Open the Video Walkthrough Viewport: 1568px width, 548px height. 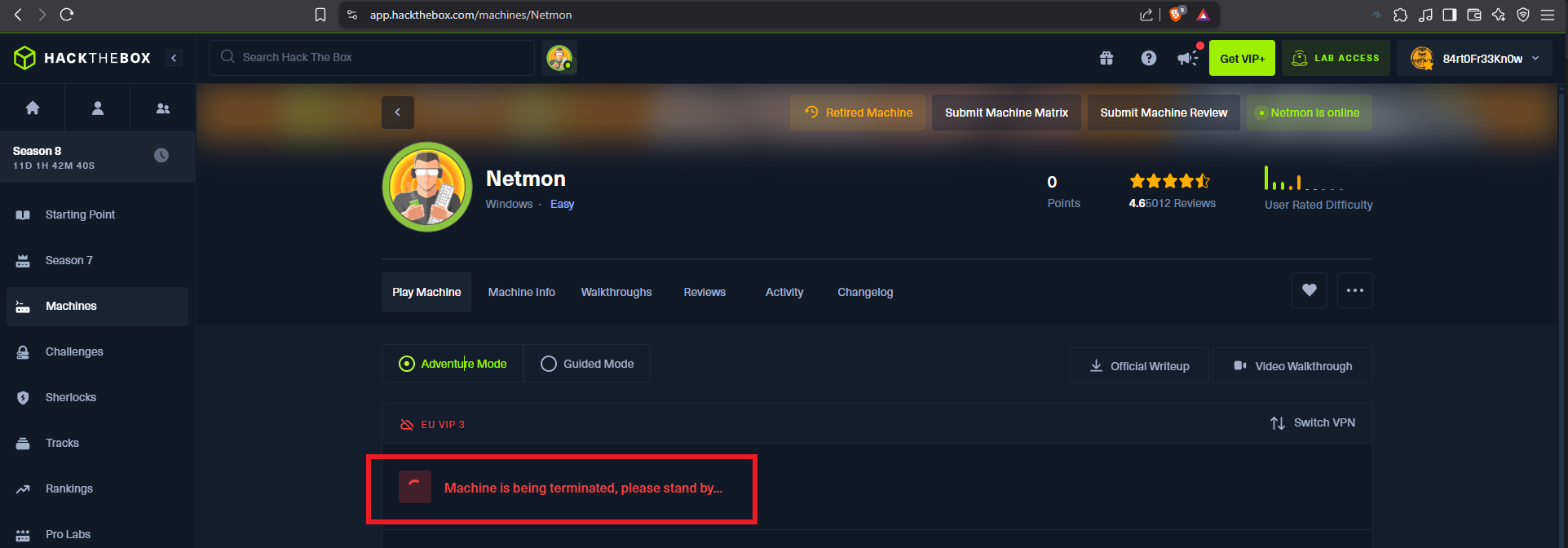pos(1292,366)
